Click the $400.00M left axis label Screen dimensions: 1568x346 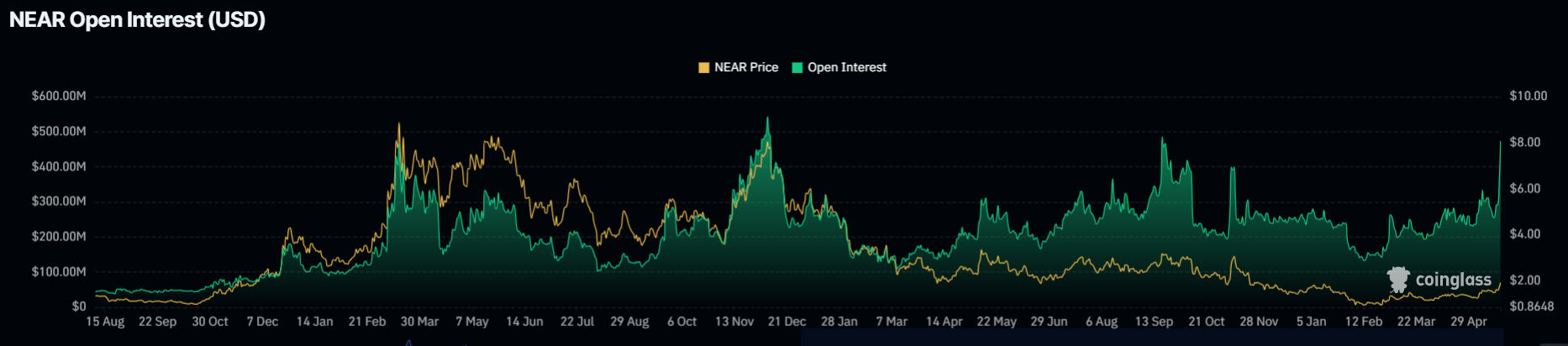point(59,166)
